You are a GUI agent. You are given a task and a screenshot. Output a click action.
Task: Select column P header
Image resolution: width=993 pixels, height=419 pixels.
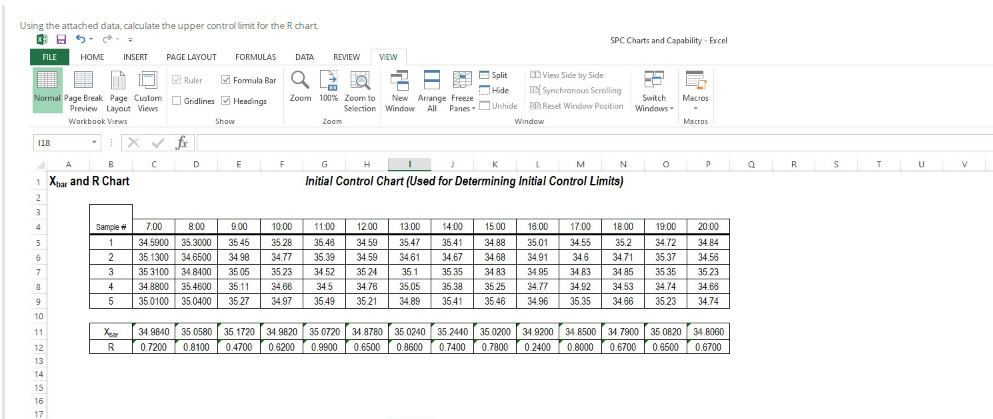tap(708, 164)
